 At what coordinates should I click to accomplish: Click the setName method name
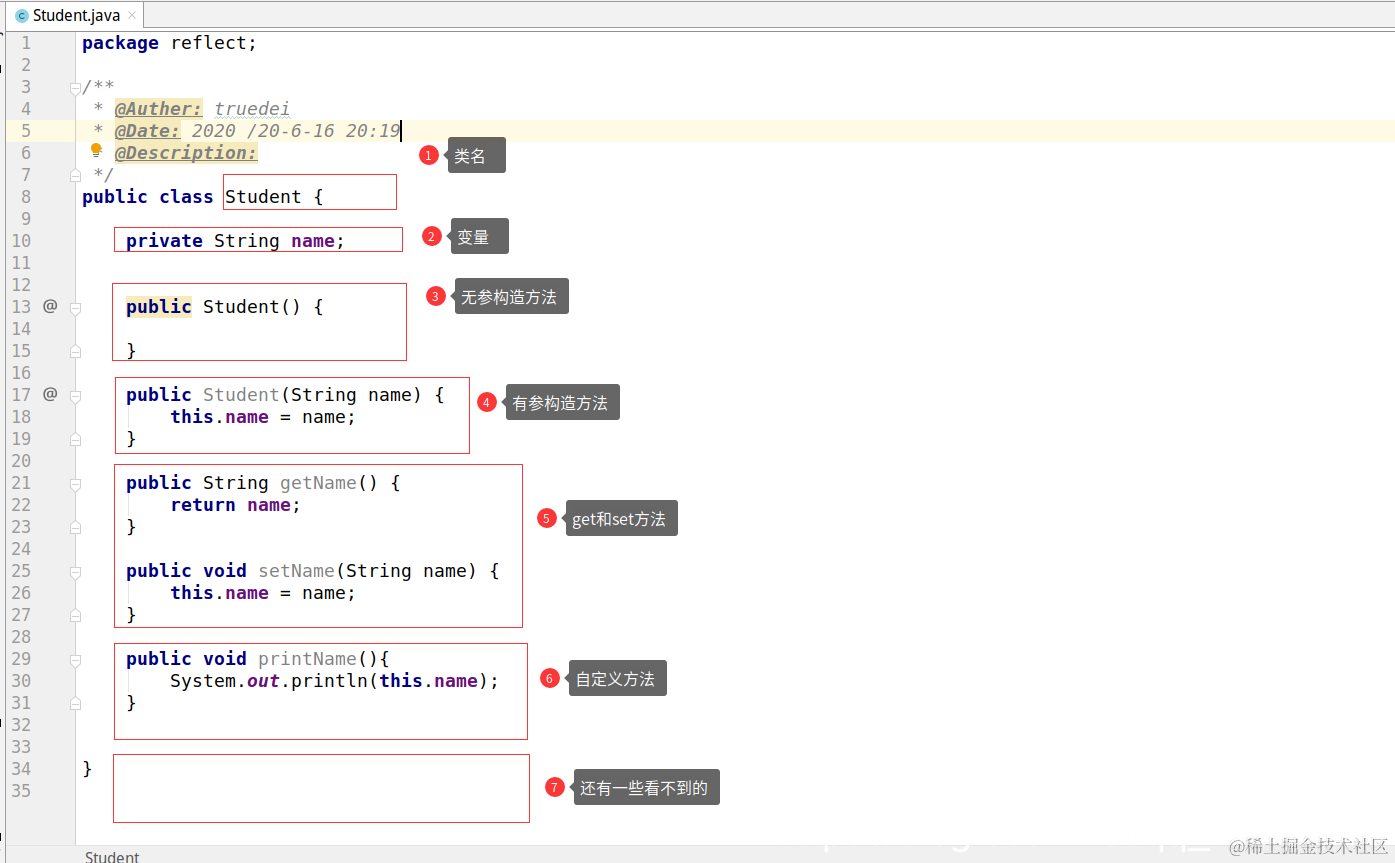coord(296,571)
